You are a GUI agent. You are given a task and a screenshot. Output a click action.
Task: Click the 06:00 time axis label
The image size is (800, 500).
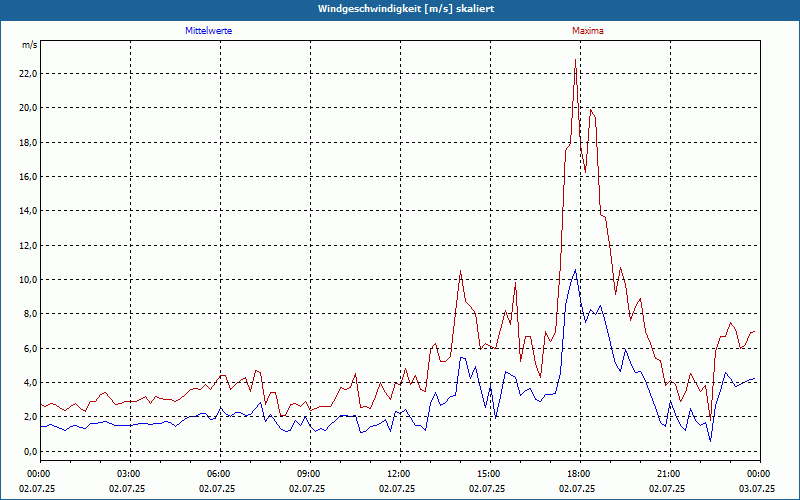point(220,474)
